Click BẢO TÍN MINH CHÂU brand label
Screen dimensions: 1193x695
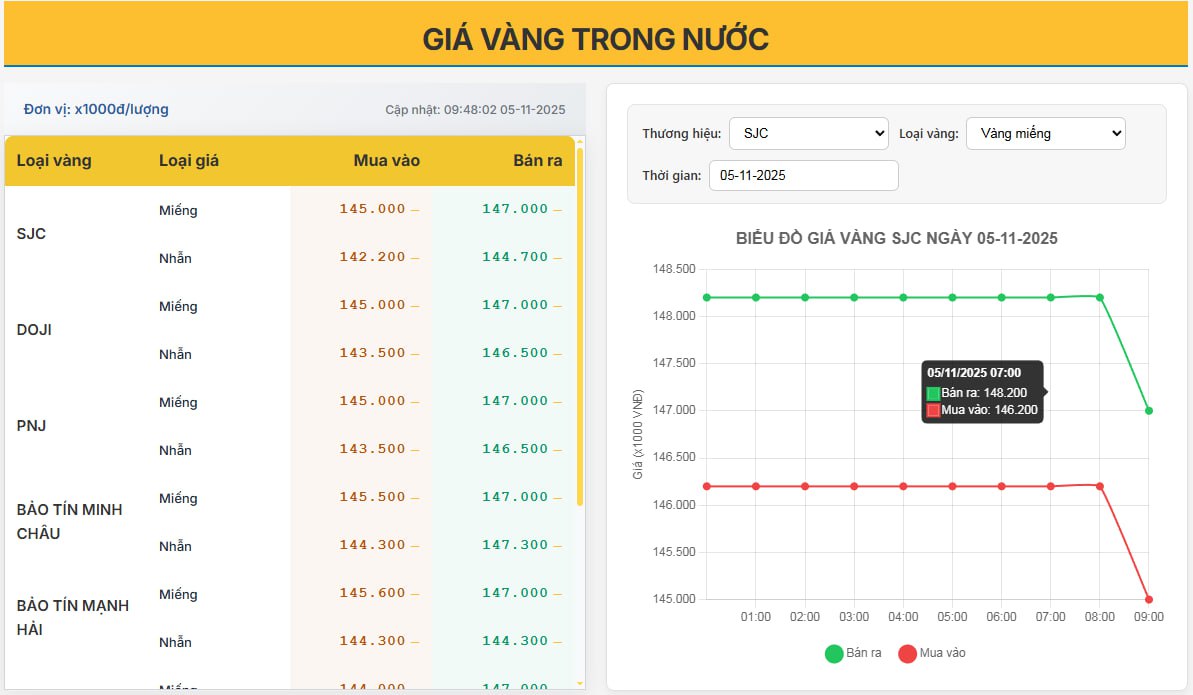click(x=70, y=521)
